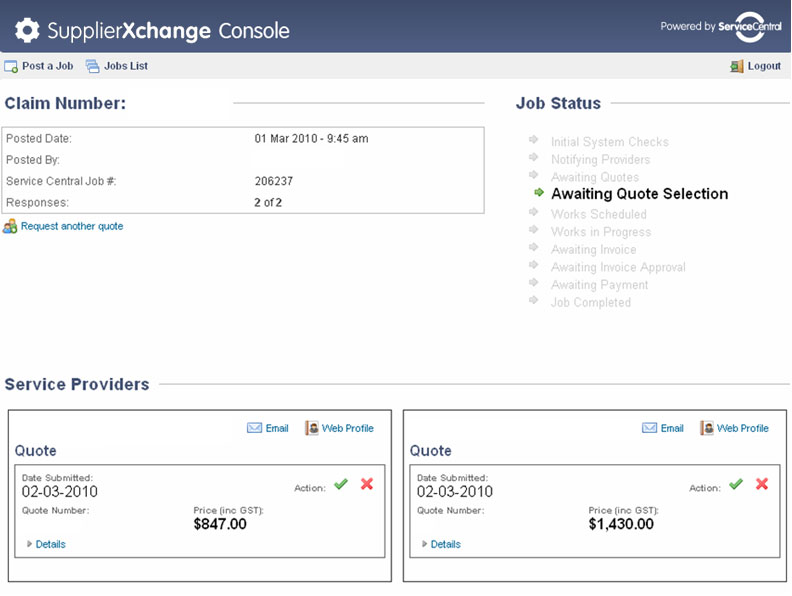
Task: Click arrow icon beside Works Scheduled
Action: pyautogui.click(x=533, y=212)
